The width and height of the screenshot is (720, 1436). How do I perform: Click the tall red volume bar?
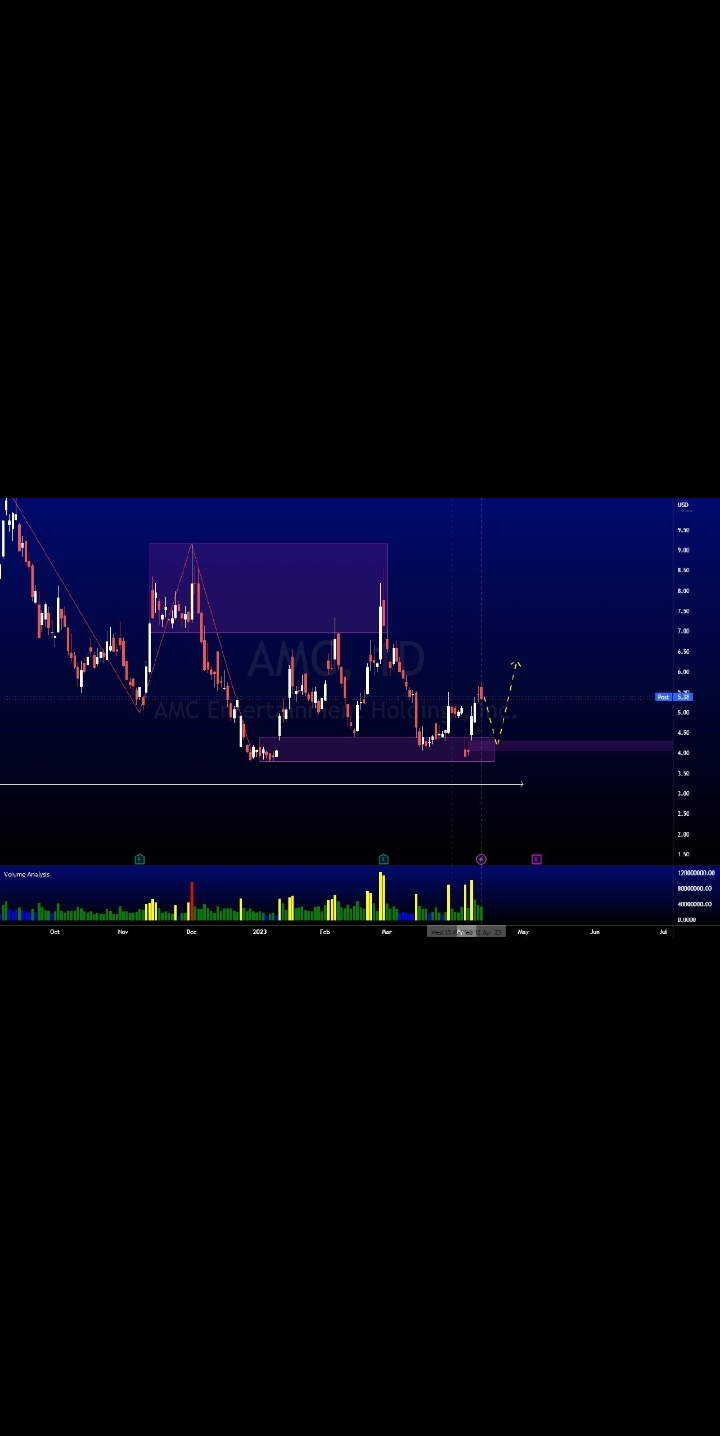click(x=192, y=901)
